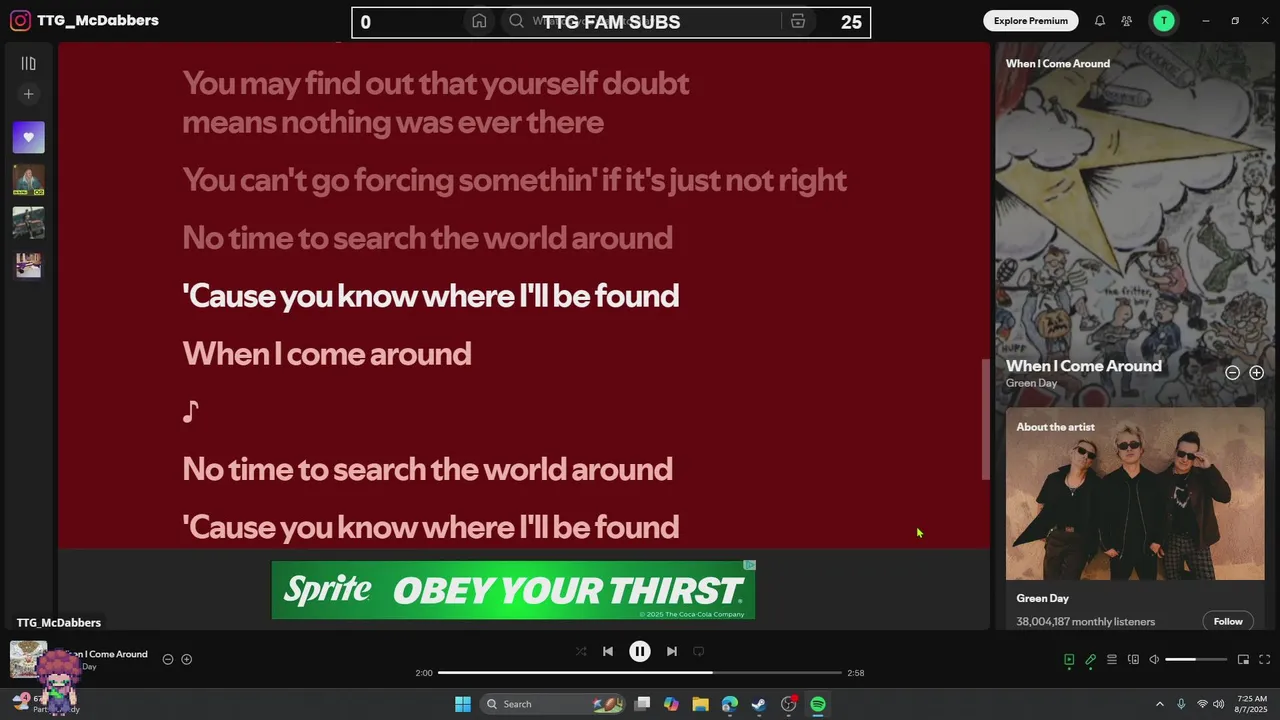The width and height of the screenshot is (1280, 720).
Task: Click the song progress bar
Action: tap(640, 673)
